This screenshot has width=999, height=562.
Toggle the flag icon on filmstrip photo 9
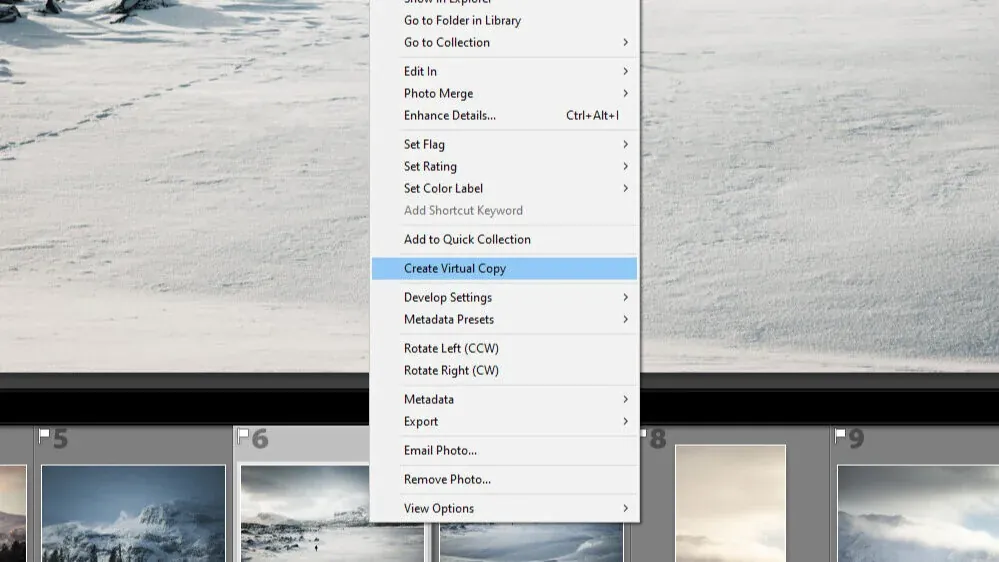coord(840,436)
